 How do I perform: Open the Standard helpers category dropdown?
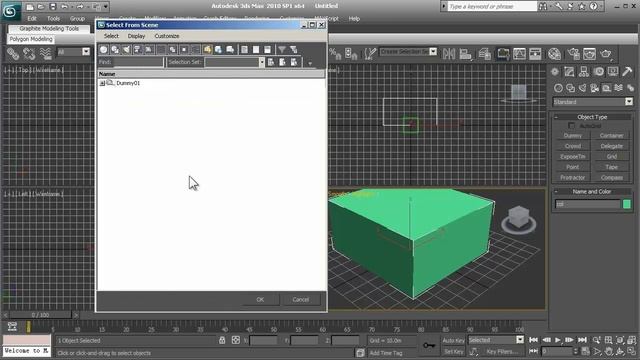[629, 102]
